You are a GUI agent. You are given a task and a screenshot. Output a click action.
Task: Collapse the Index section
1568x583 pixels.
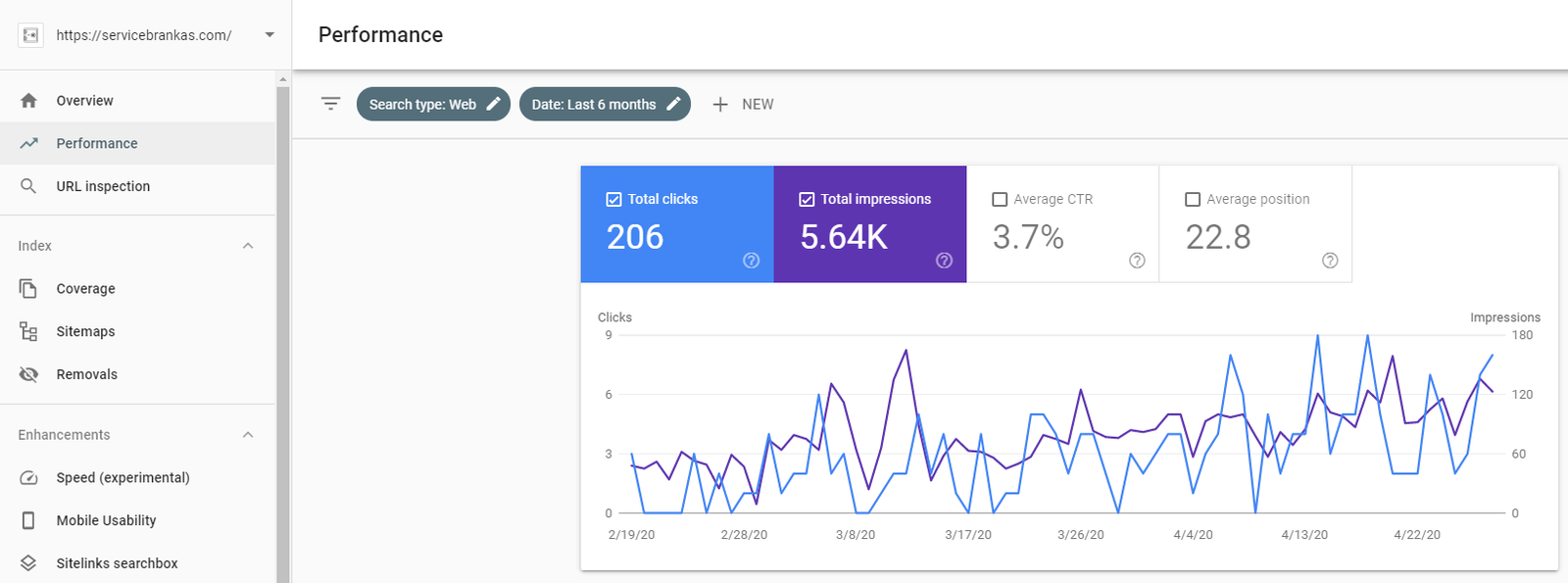[x=248, y=246]
